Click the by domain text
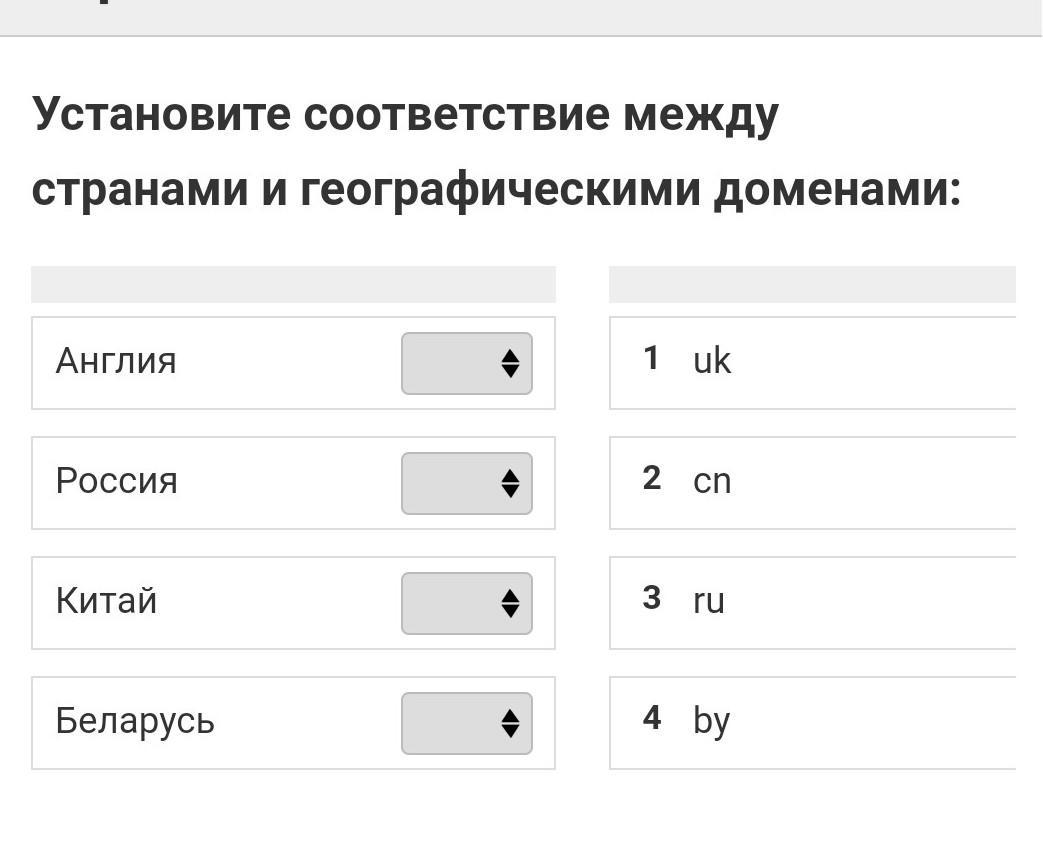Image resolution: width=1043 pixels, height=847 pixels. [x=711, y=721]
